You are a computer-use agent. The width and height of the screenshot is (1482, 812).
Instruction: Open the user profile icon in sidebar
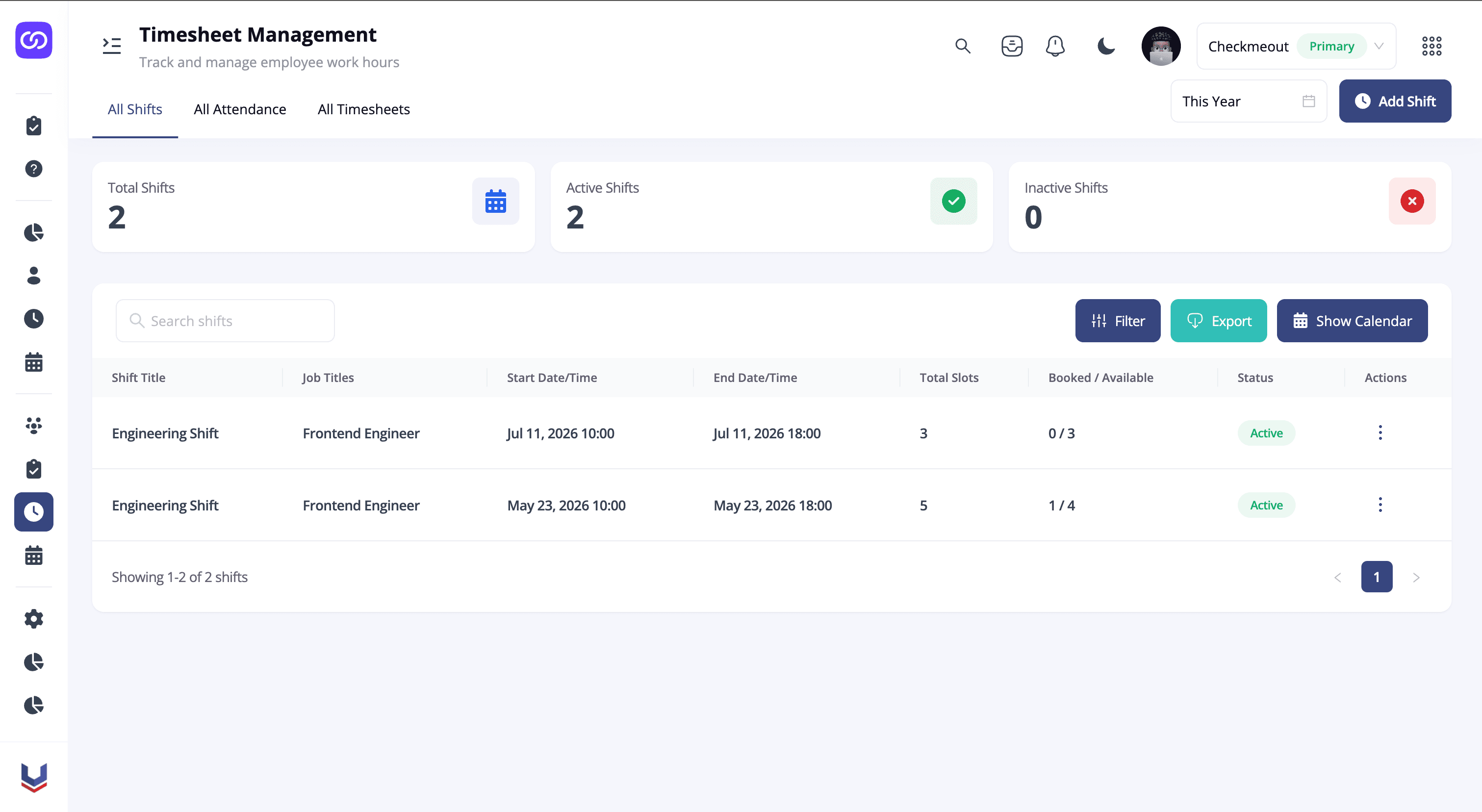(34, 276)
